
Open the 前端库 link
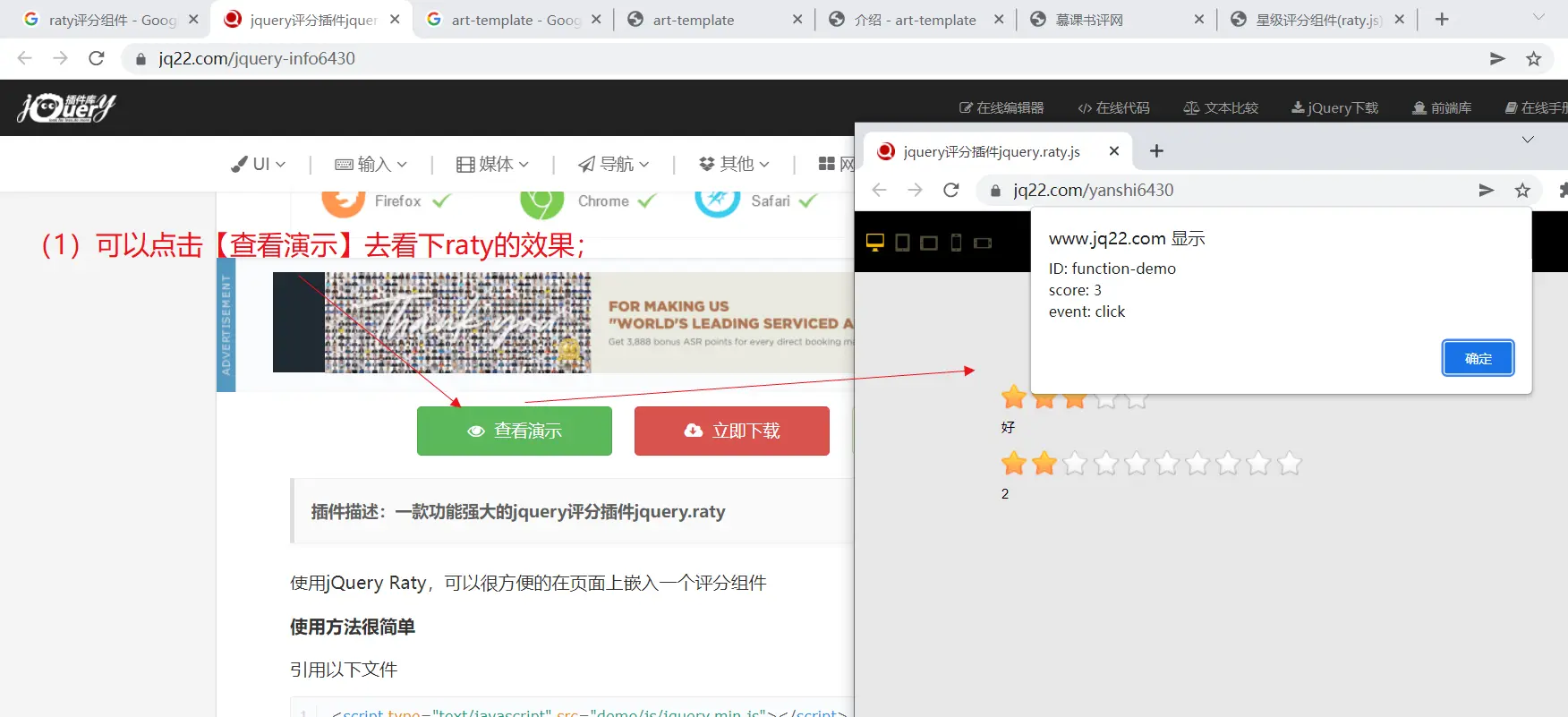pyautogui.click(x=1442, y=107)
